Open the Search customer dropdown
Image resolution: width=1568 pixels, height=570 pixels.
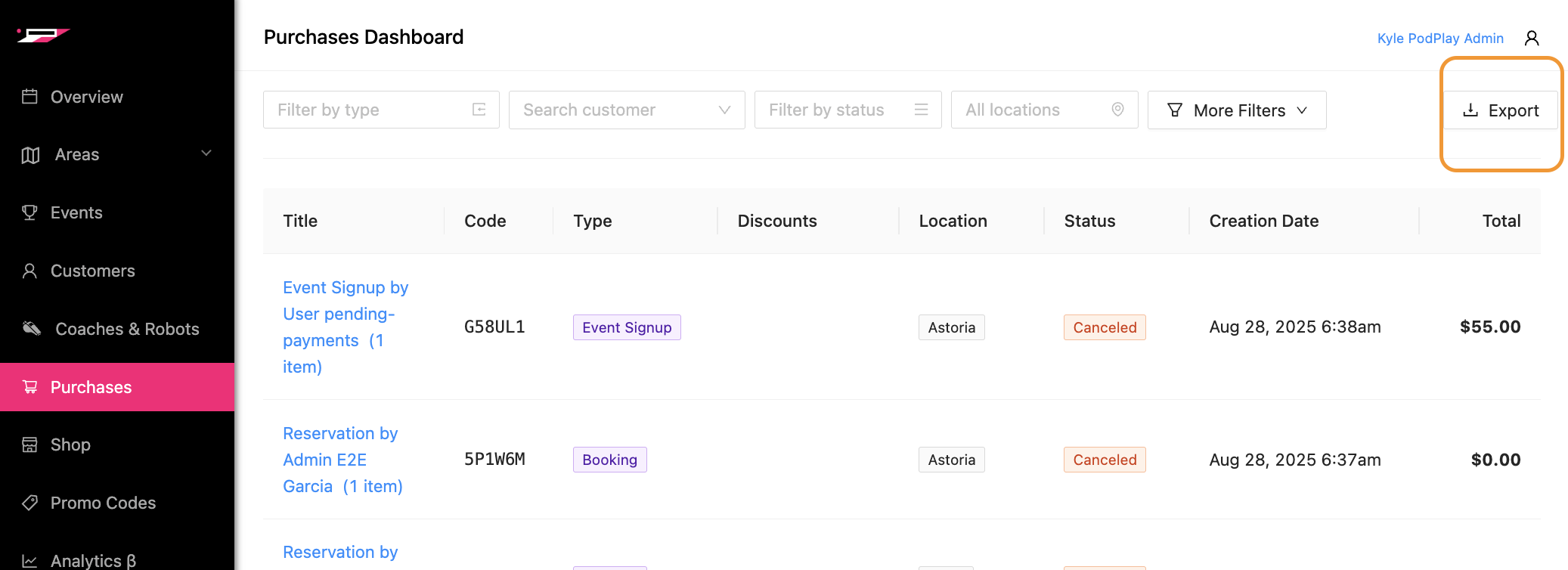pos(626,110)
